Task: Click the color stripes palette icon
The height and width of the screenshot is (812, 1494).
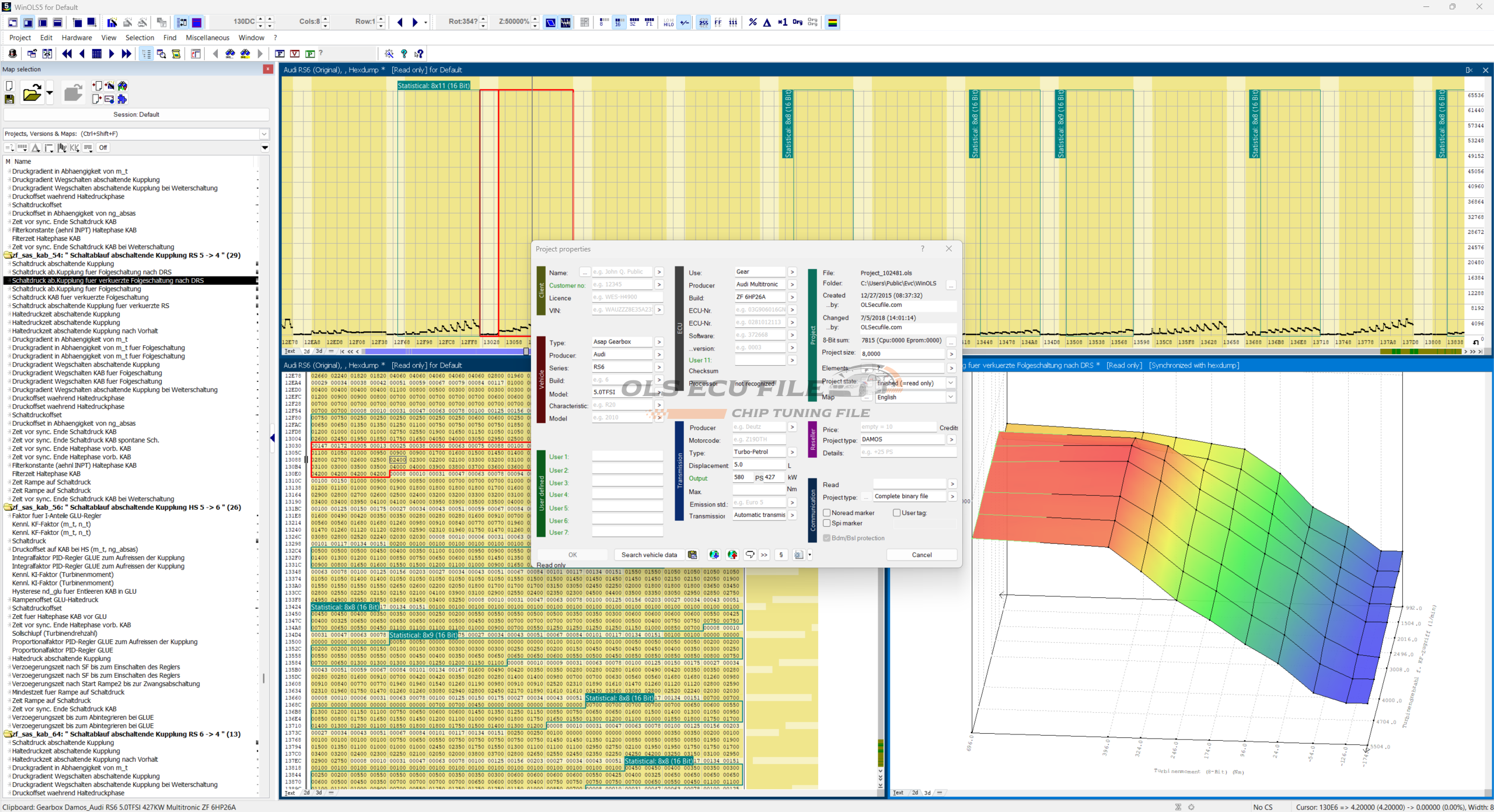Action: pos(833,22)
